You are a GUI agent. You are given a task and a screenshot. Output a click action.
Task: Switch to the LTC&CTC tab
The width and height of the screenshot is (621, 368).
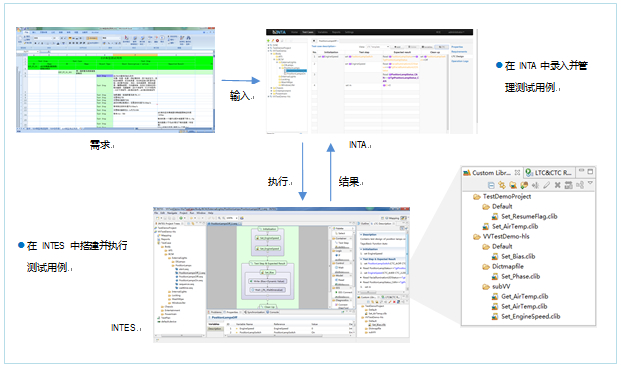pyautogui.click(x=548, y=173)
